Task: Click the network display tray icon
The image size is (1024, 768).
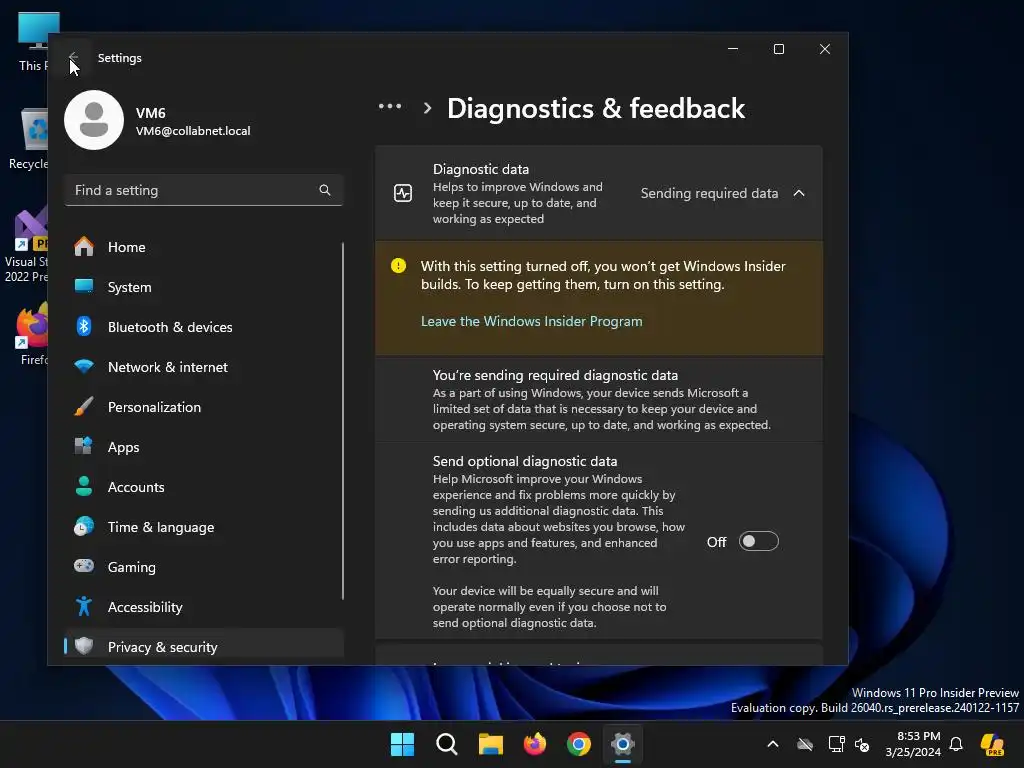Action: (x=836, y=744)
